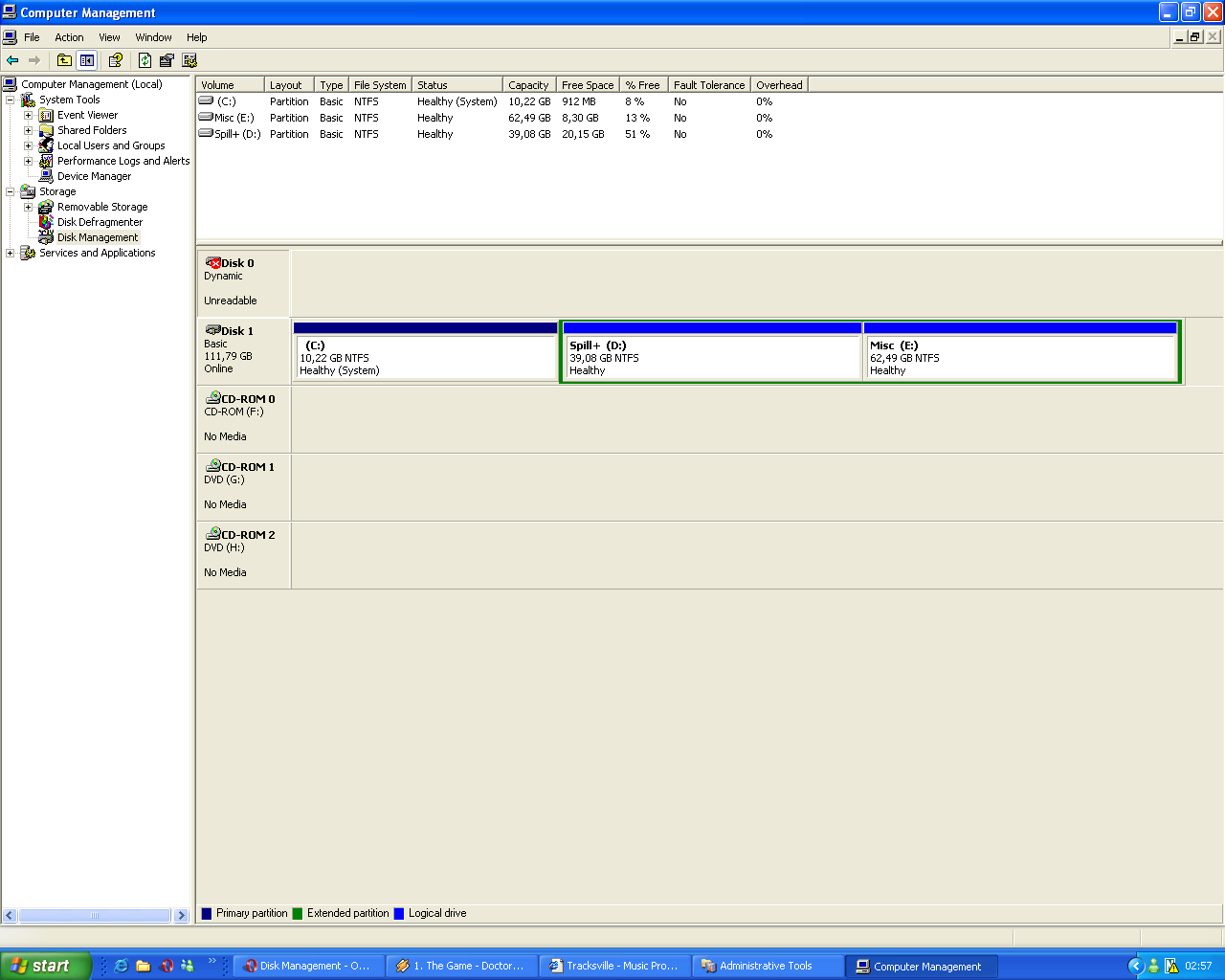
Task: Click the Back arrow toolbar icon
Action: (12, 60)
